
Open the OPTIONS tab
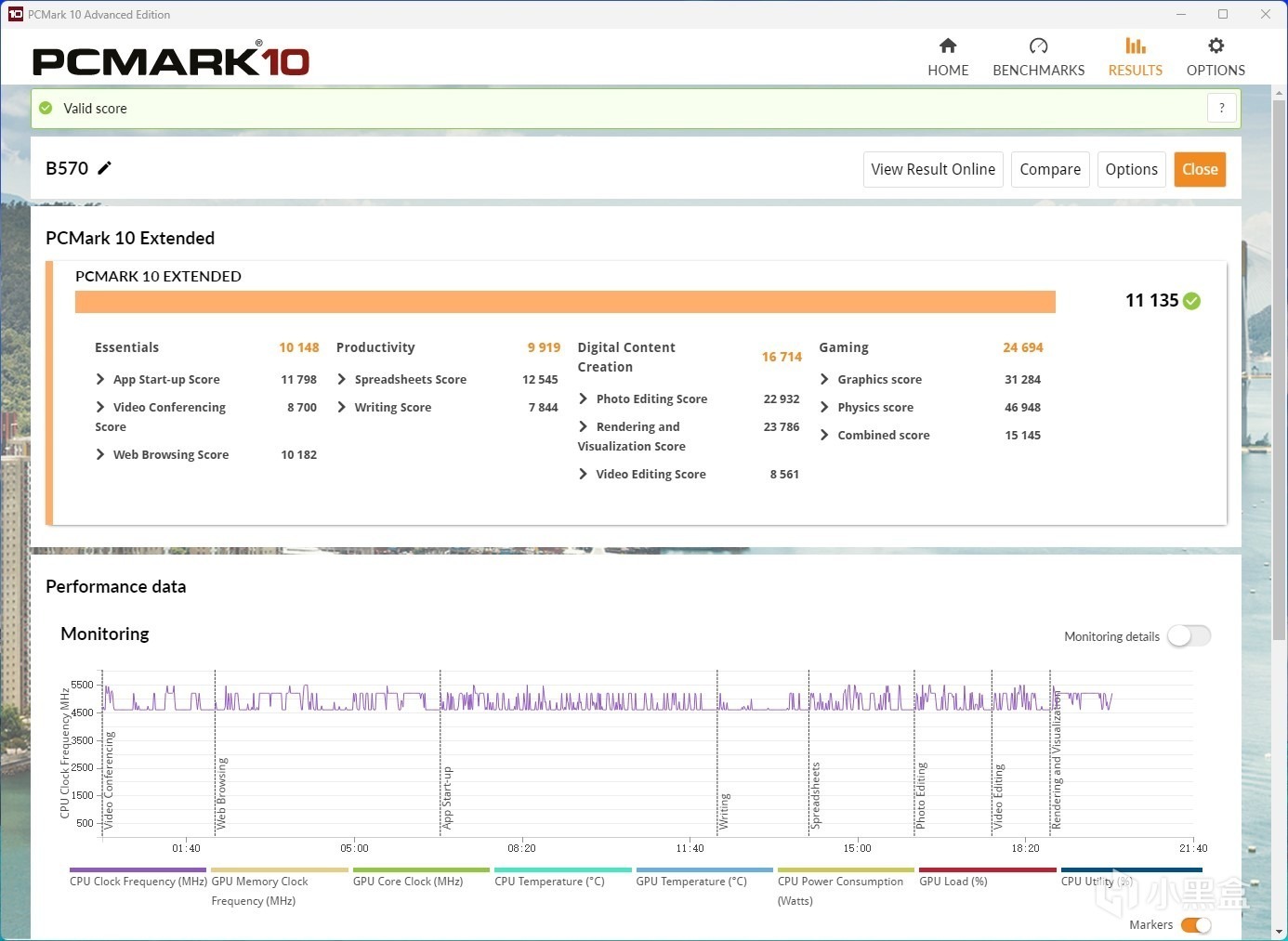click(1216, 57)
